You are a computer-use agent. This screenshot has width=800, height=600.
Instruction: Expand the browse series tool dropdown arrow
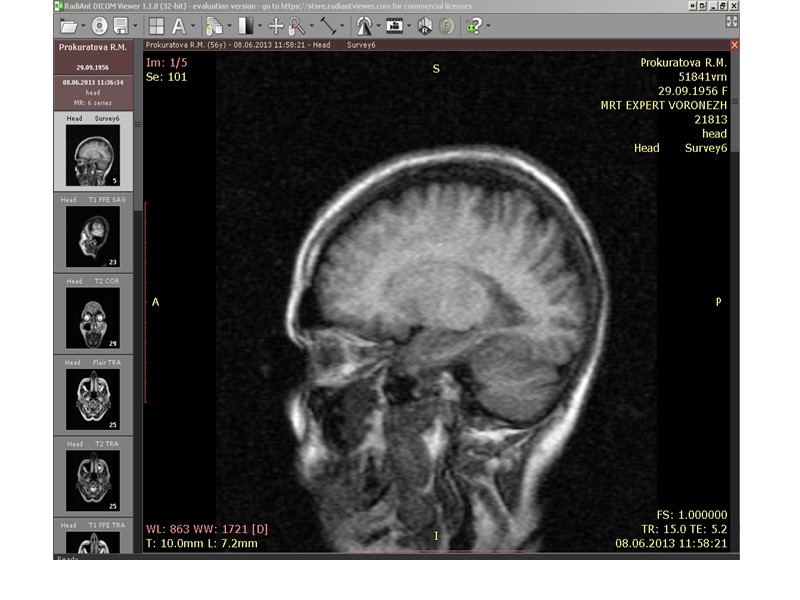point(229,26)
